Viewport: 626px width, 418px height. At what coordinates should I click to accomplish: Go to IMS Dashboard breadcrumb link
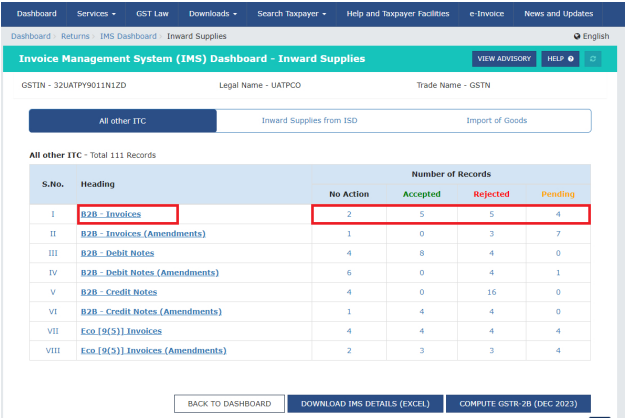click(128, 36)
